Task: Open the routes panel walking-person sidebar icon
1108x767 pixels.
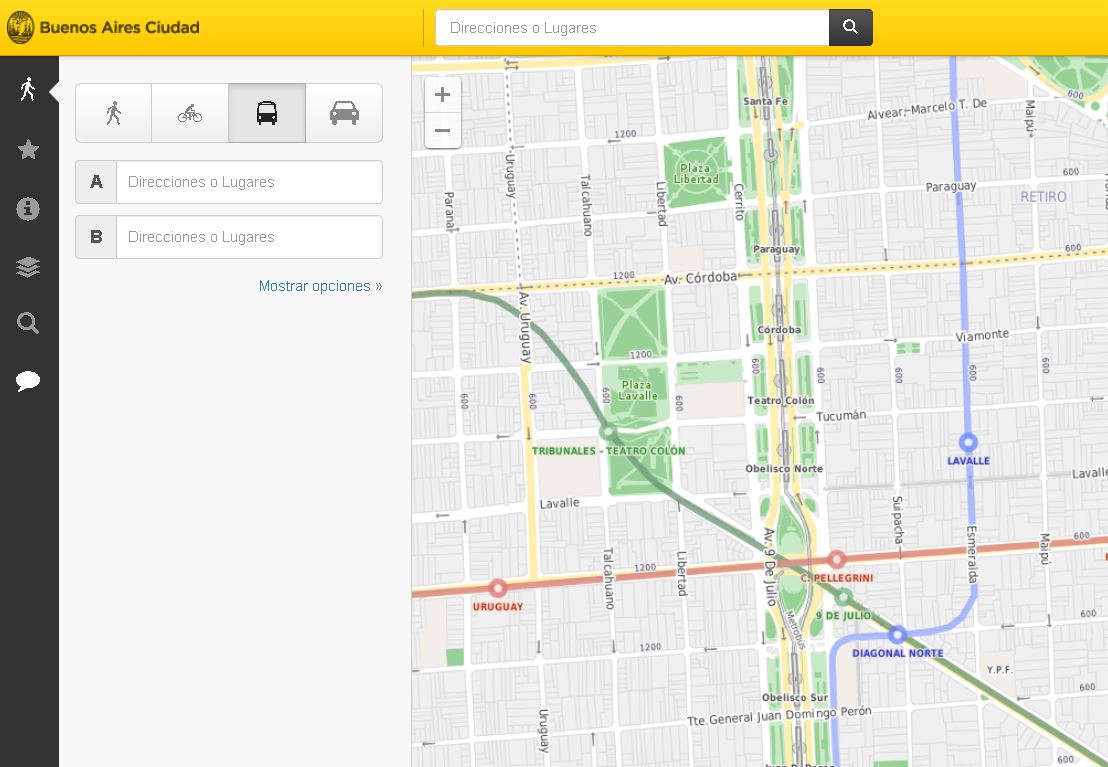Action: pyautogui.click(x=28, y=89)
